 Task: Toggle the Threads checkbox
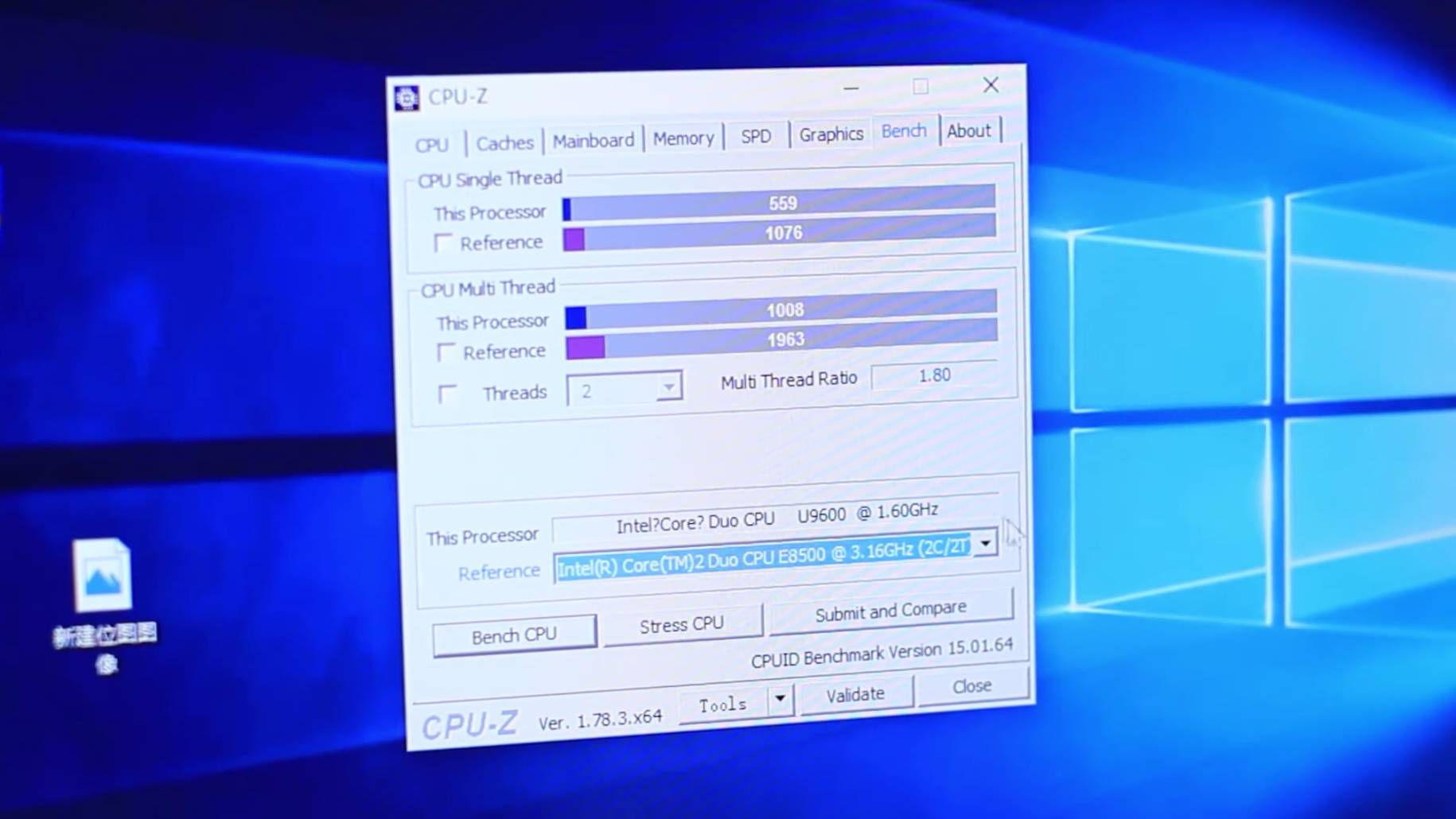[448, 394]
